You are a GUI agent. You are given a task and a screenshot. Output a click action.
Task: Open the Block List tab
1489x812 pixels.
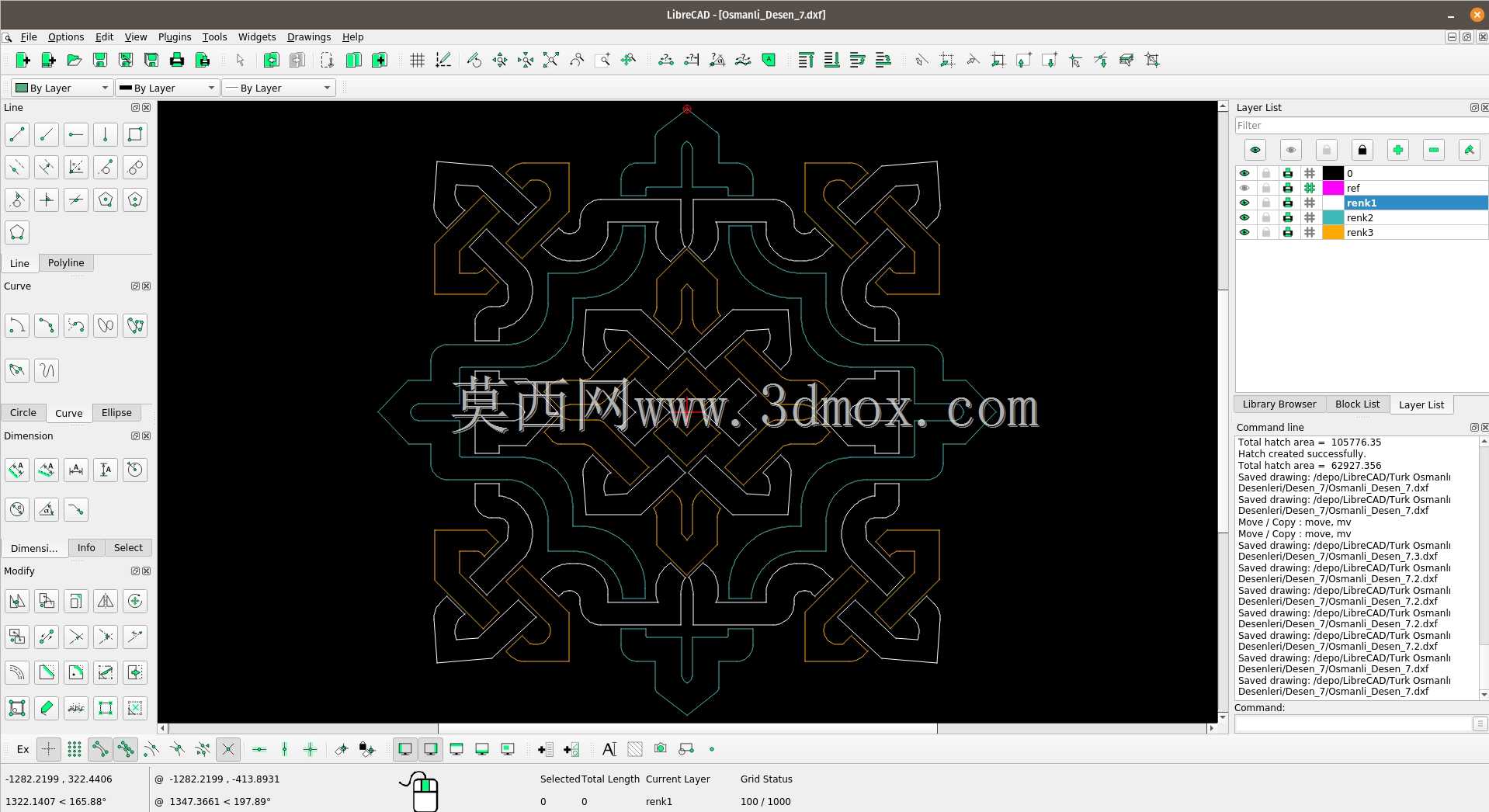point(1357,404)
